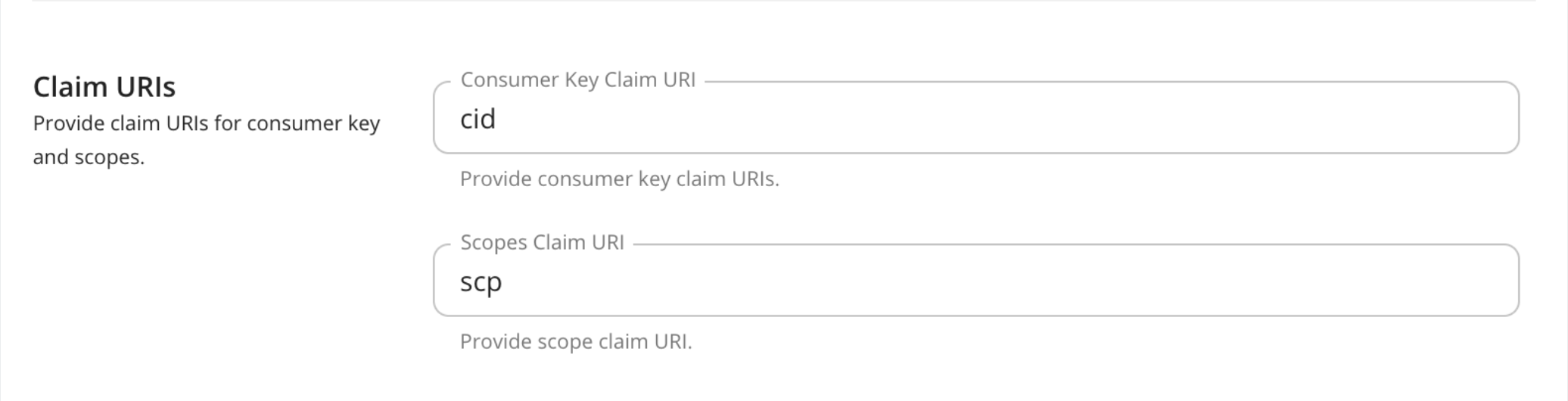Viewport: 1568px width, 401px height.
Task: Click empty space at end of Scopes field
Action: (x=1438, y=281)
